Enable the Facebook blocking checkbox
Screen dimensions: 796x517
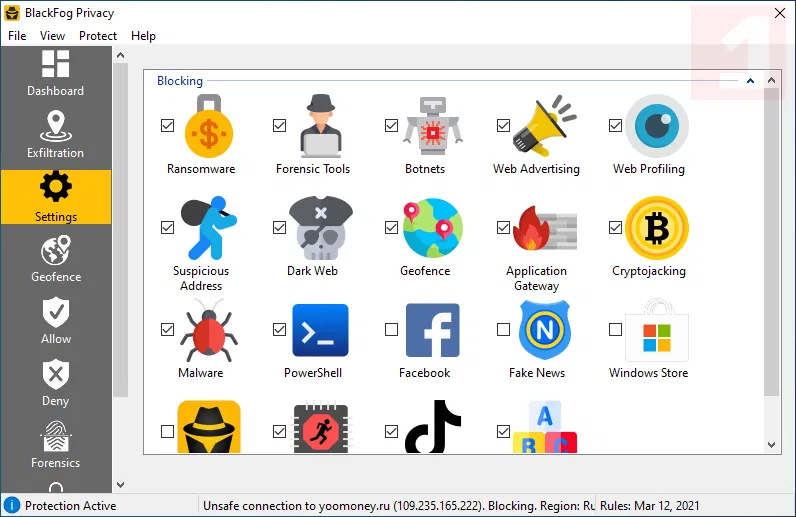pos(391,330)
